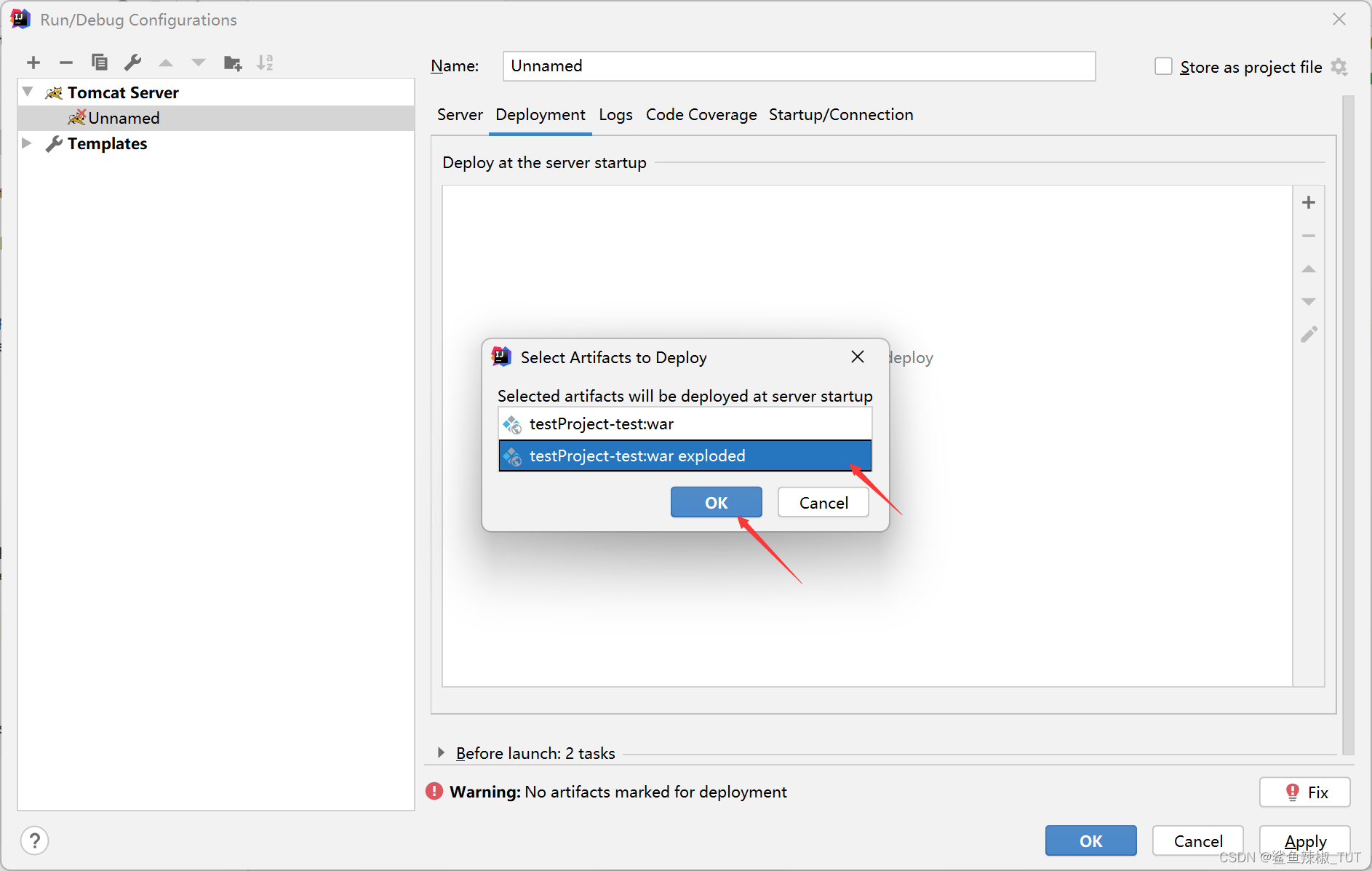Click Before launch: 2 tasks label
The image size is (1372, 871).
coord(535,753)
